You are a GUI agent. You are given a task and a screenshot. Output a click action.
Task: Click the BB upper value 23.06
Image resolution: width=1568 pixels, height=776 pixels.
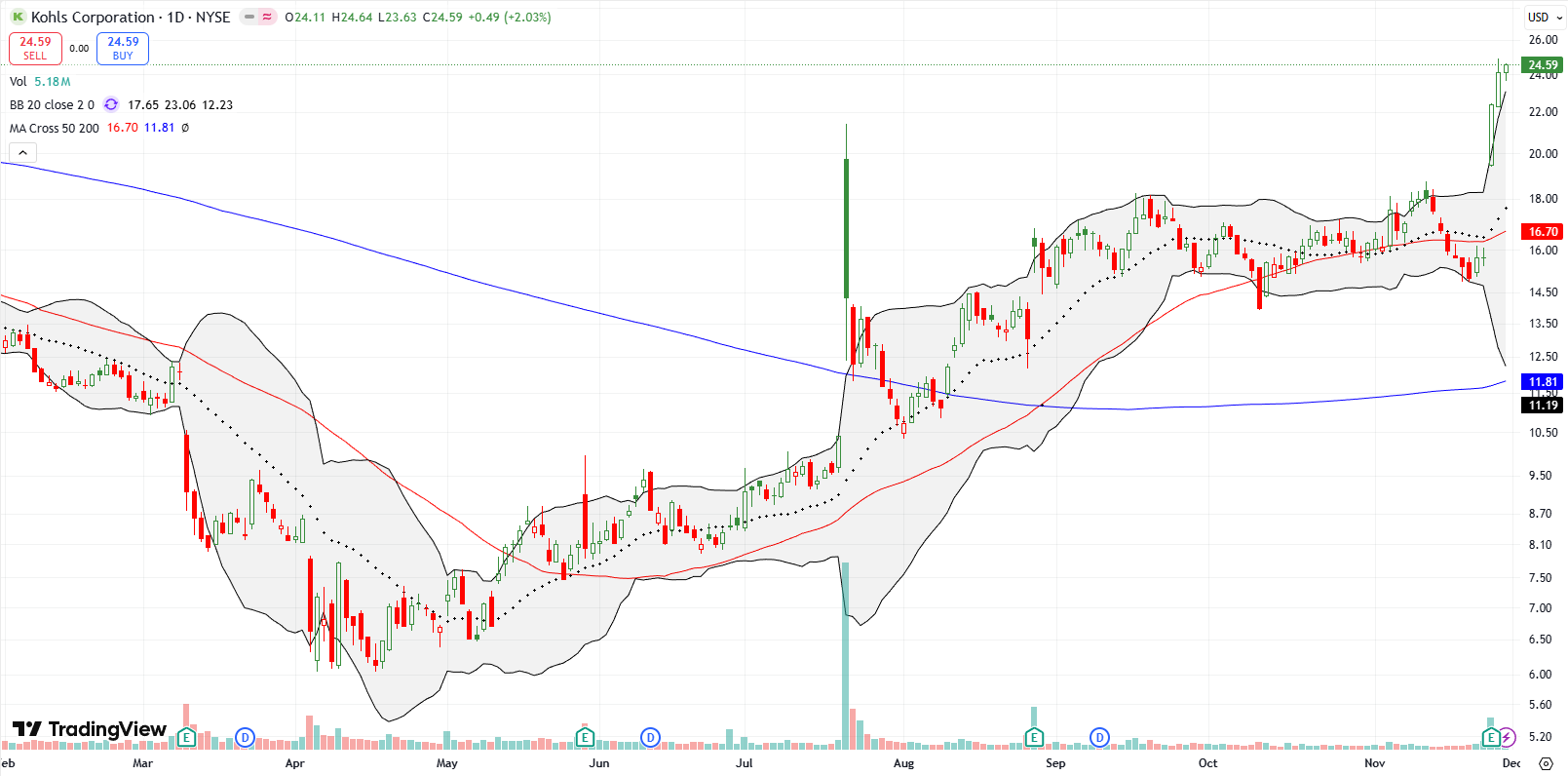tap(180, 105)
